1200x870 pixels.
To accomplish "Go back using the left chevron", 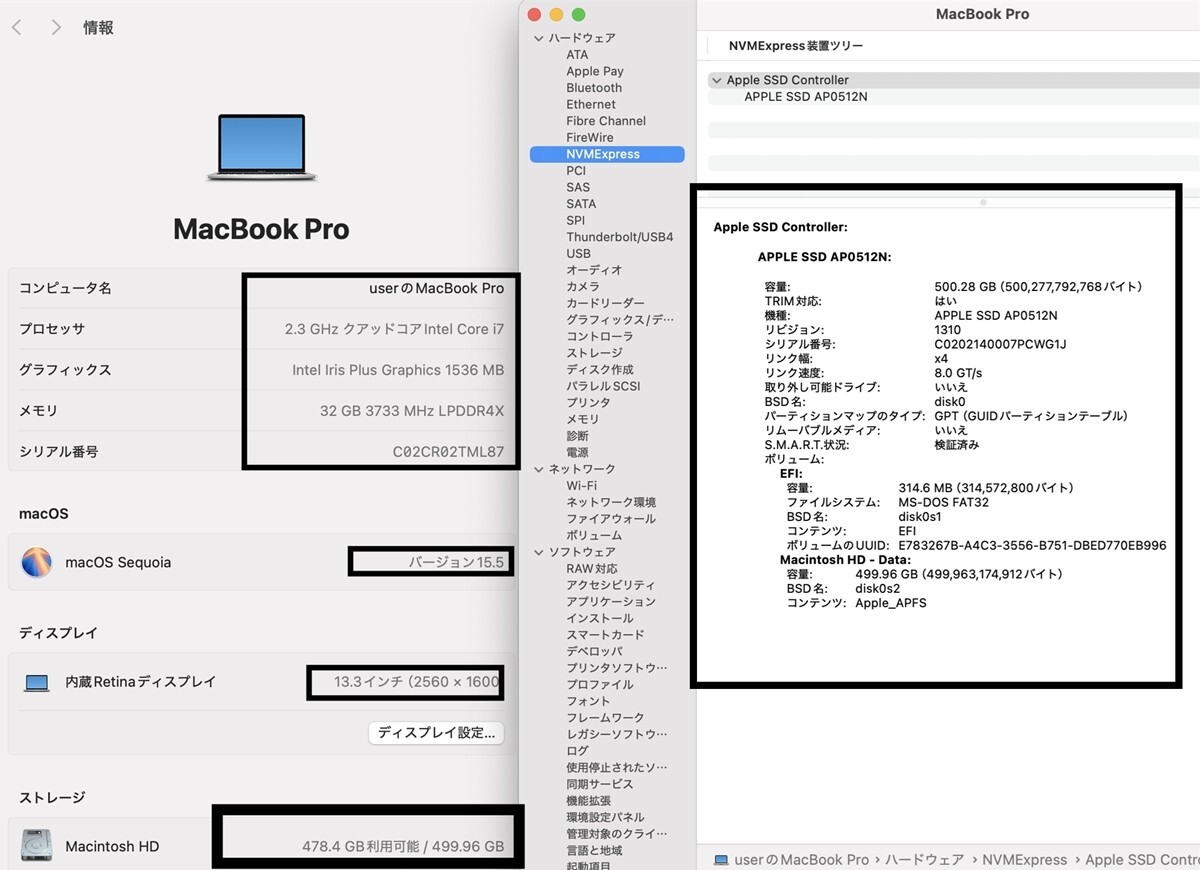I will point(17,28).
